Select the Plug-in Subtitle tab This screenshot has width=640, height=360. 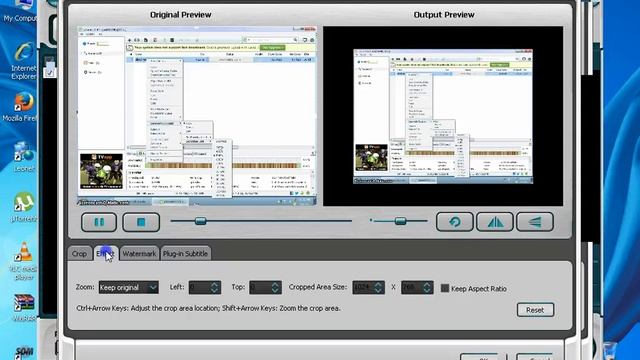point(186,253)
